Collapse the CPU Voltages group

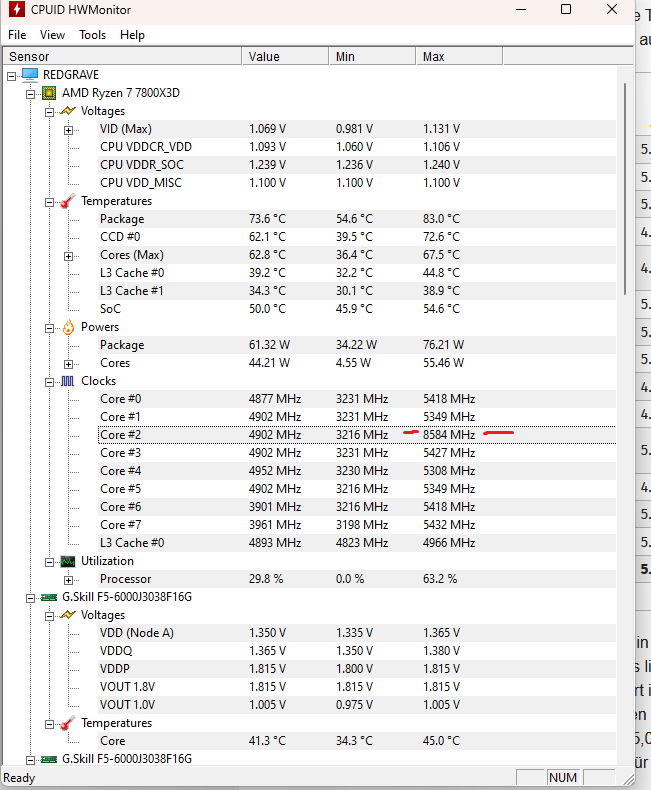(x=49, y=112)
